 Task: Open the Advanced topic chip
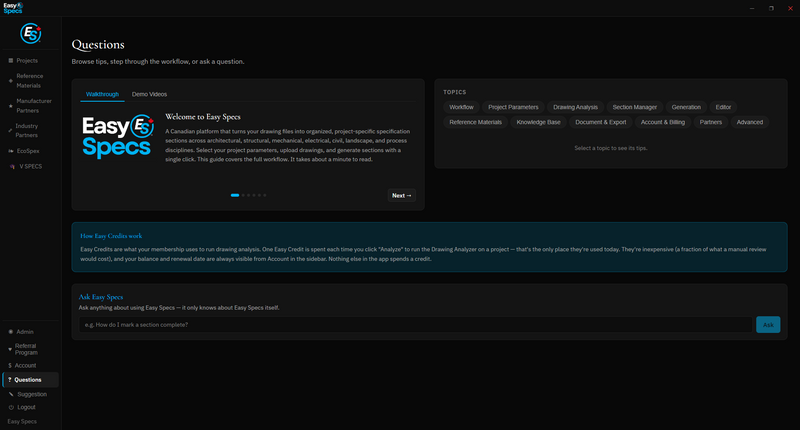tap(749, 122)
